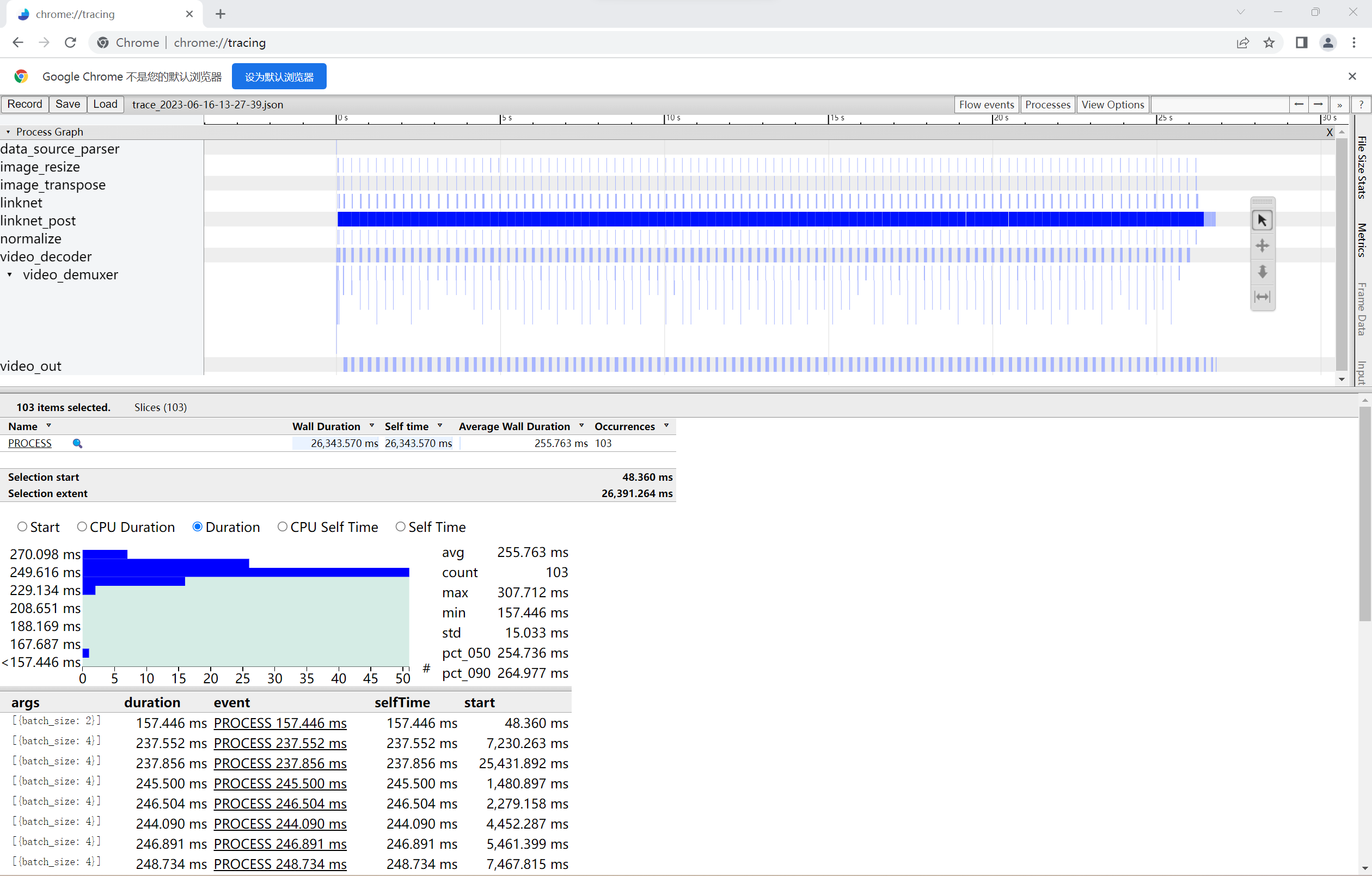Select the Start radio button
This screenshot has width=1372, height=876.
tap(22, 526)
